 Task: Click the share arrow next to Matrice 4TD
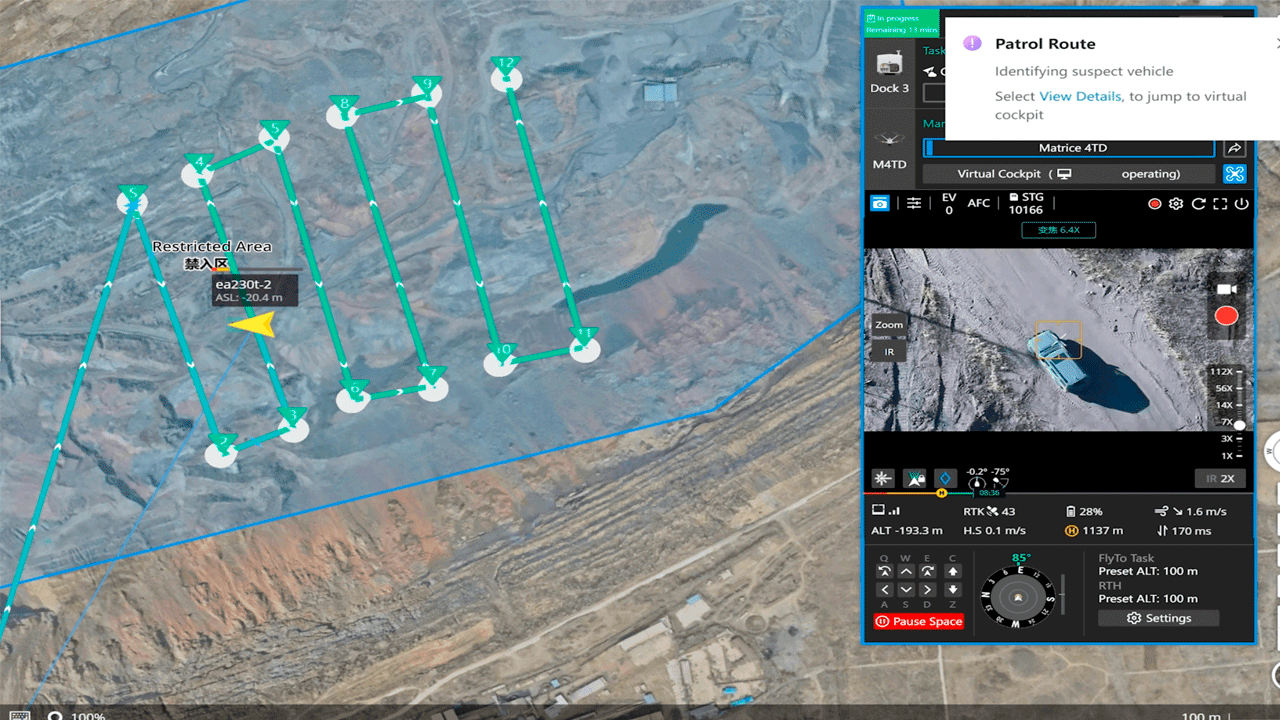tap(1234, 148)
